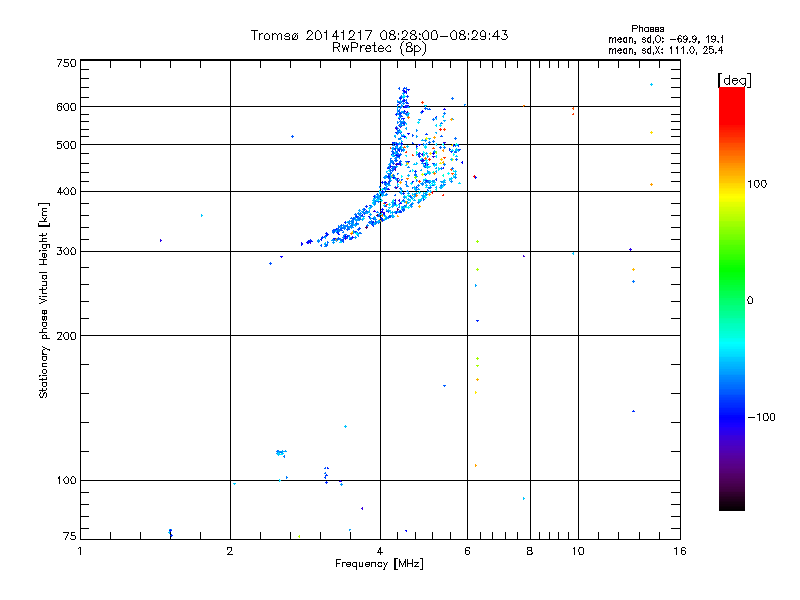Click the 'mean, sd,X: 111.0, 25.4' statistic
Image resolution: width=800 pixels, height=600 pixels.
point(666,50)
